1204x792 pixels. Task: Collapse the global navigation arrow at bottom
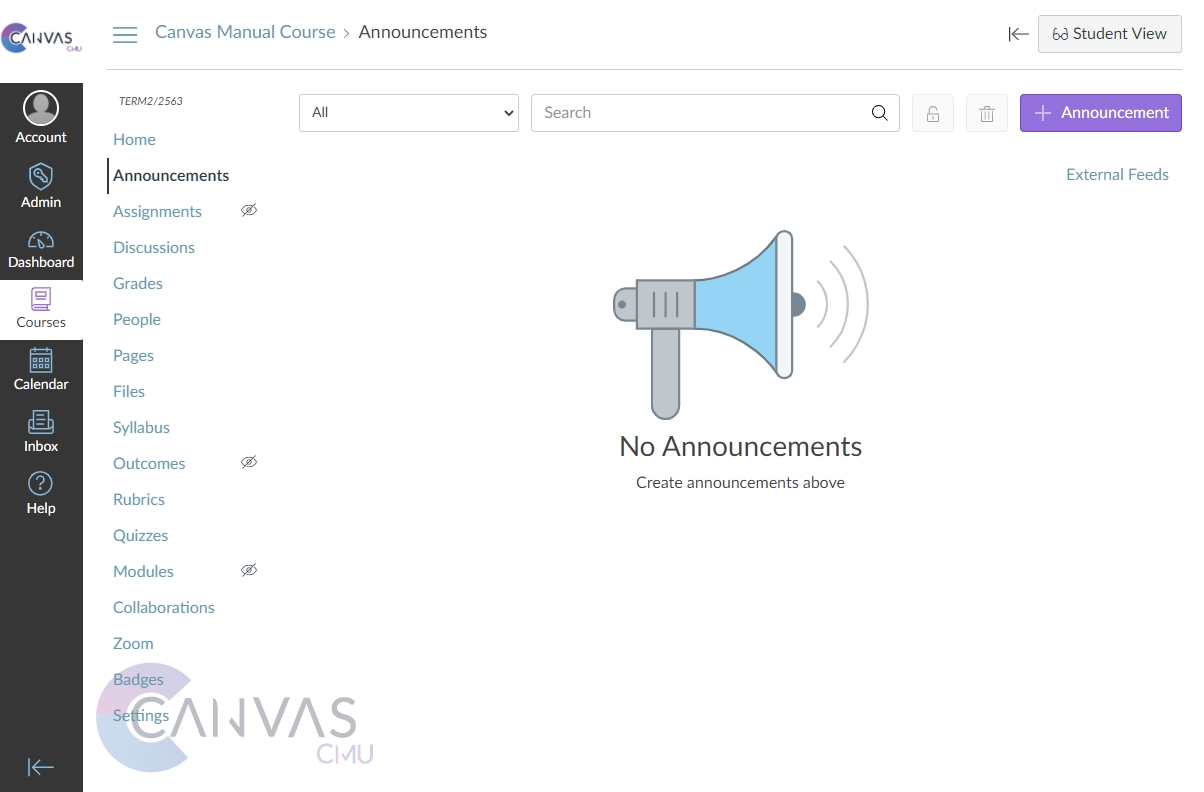pos(41,767)
